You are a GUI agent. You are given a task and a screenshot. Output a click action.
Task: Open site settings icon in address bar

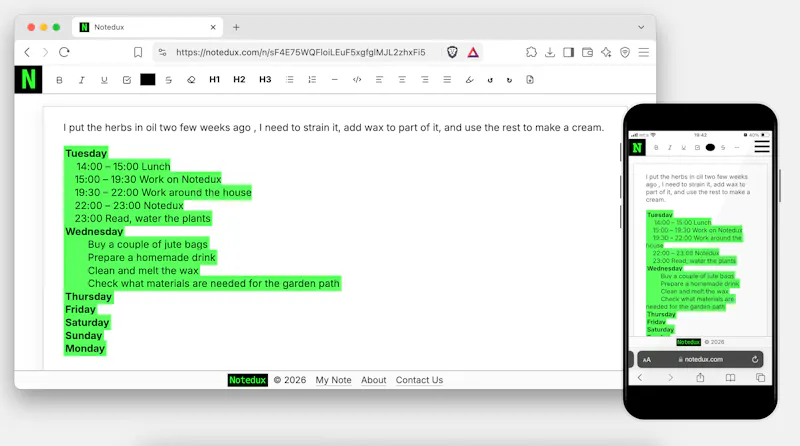[x=162, y=52]
